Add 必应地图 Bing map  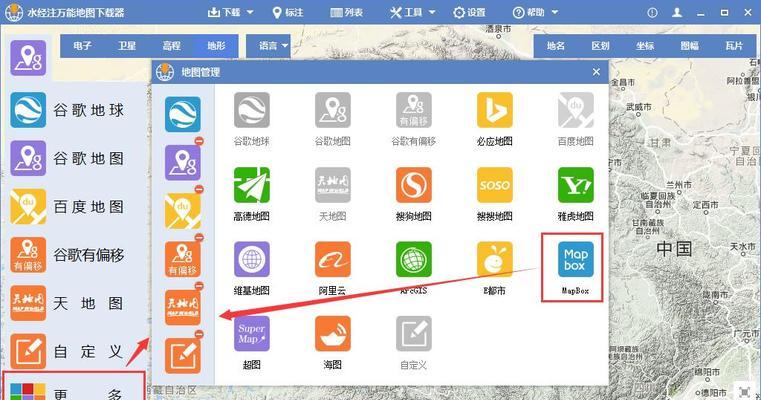[495, 110]
